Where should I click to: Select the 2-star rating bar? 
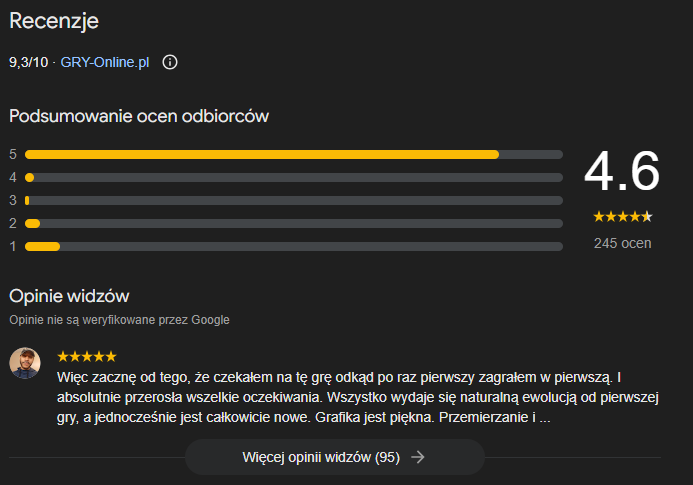pos(293,223)
